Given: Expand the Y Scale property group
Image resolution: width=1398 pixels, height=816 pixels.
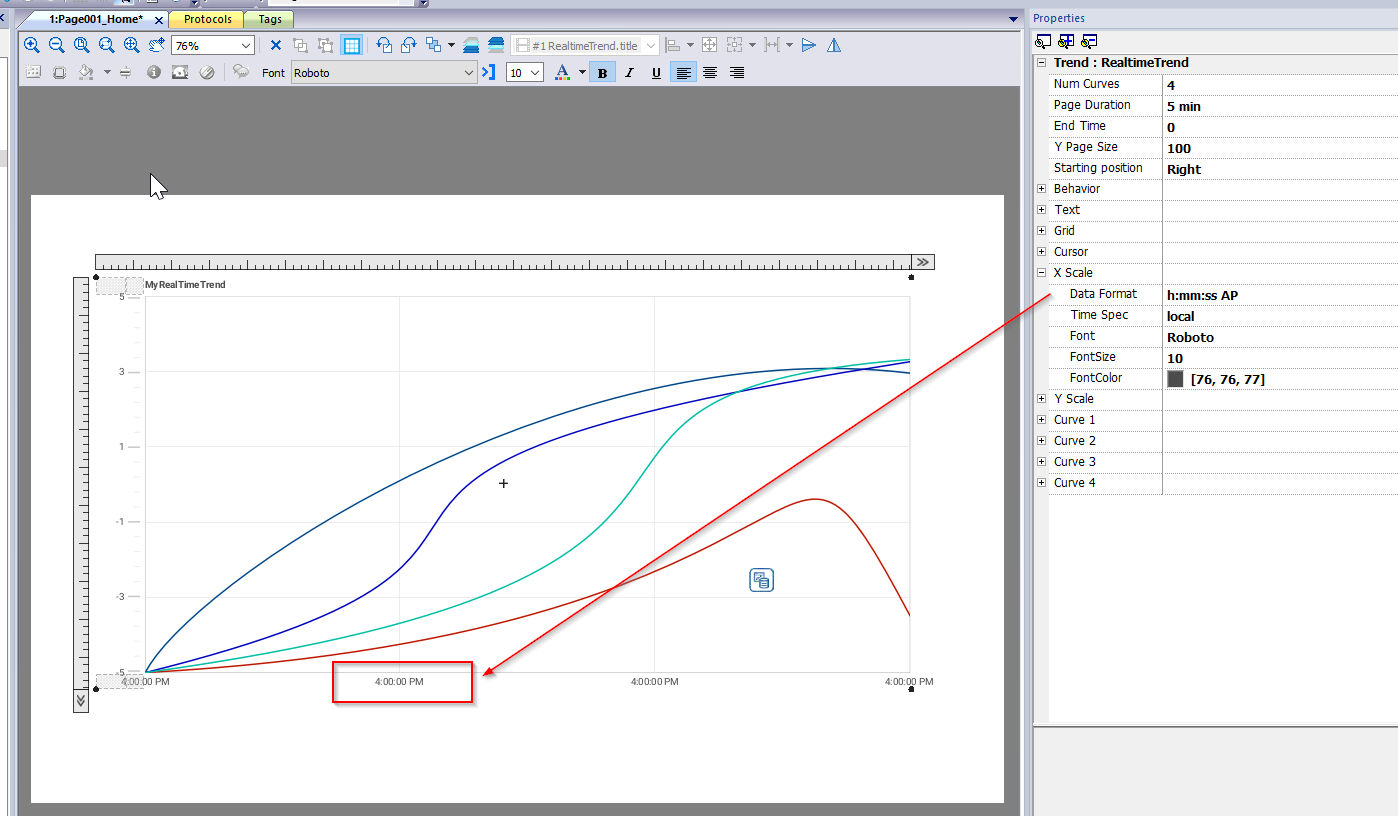Looking at the screenshot, I should point(1041,399).
